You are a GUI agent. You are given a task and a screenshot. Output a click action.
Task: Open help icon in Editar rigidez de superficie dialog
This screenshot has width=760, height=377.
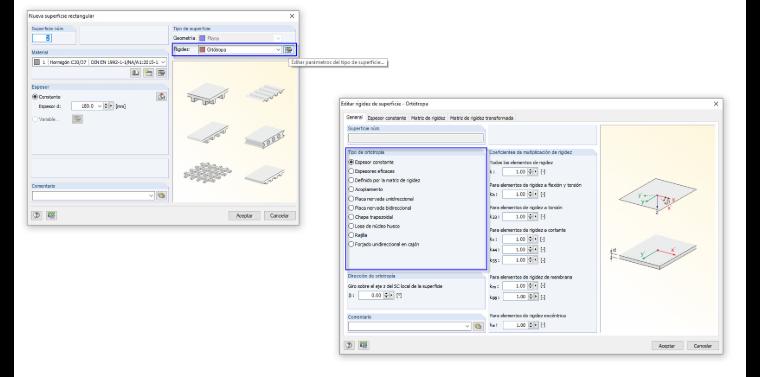click(349, 345)
